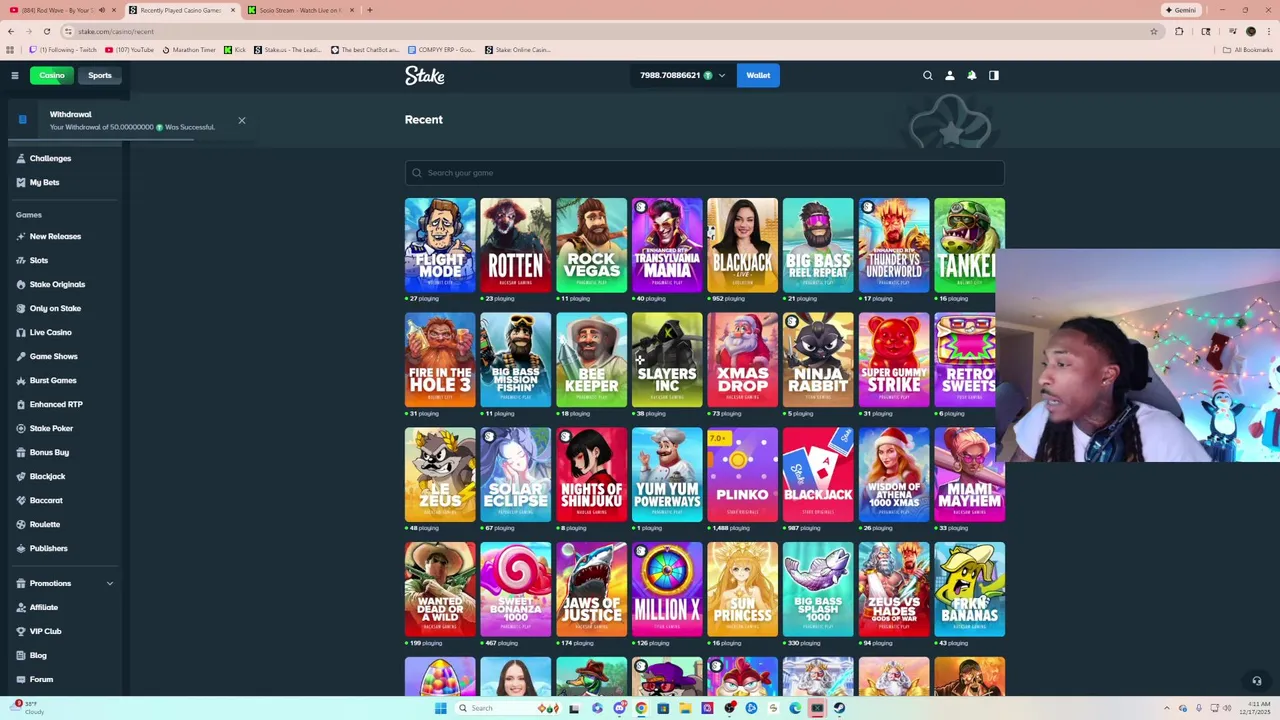Open the Flight Mode game thumbnail
Viewport: 1280px width, 720px height.
[x=440, y=245]
